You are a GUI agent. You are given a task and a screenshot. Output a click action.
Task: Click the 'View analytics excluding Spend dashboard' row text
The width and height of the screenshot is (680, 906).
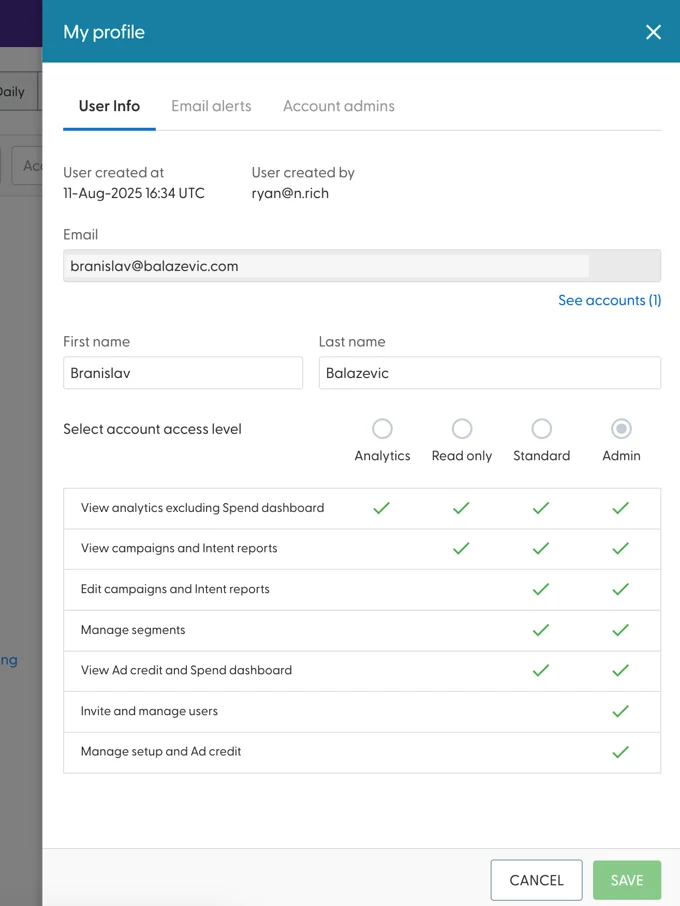[202, 508]
